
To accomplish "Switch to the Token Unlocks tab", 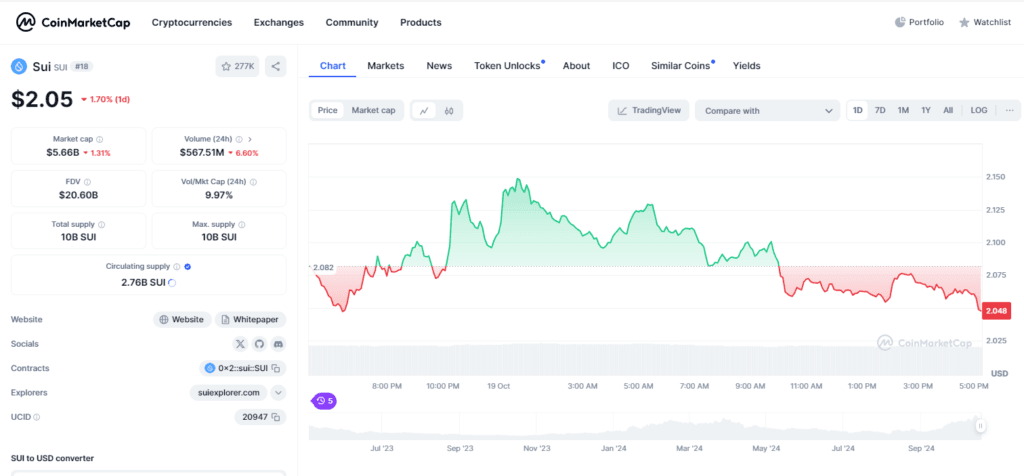I will click(507, 65).
